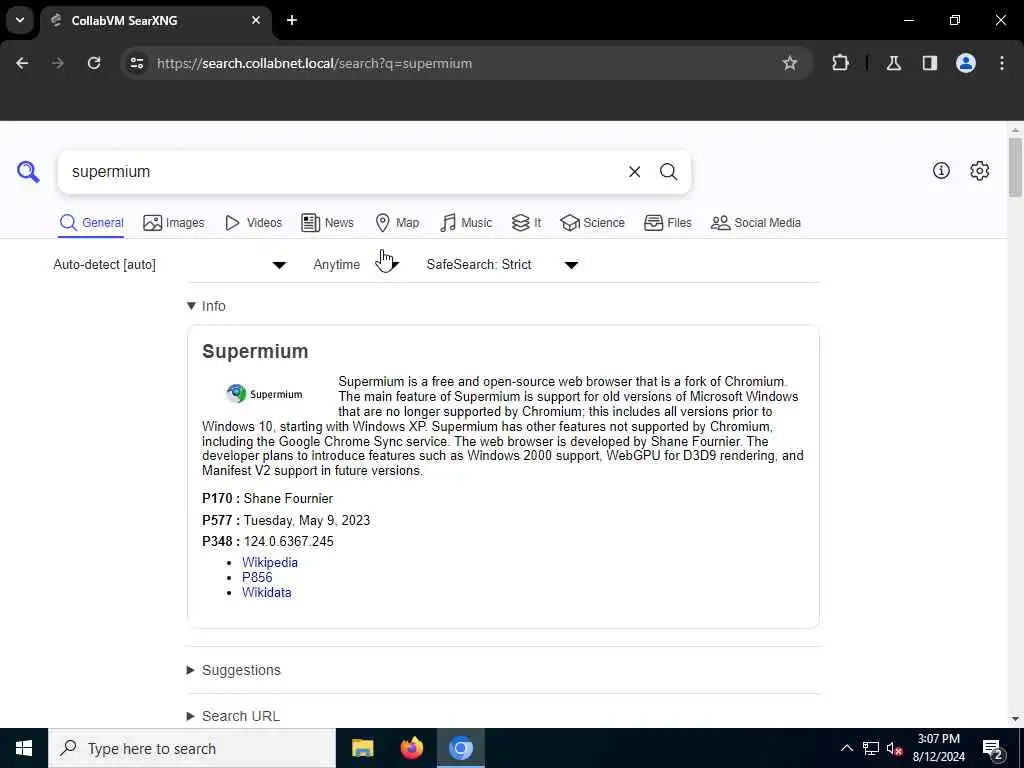The height and width of the screenshot is (768, 1024).
Task: Open Chrome Labs flask icon
Action: [894, 63]
